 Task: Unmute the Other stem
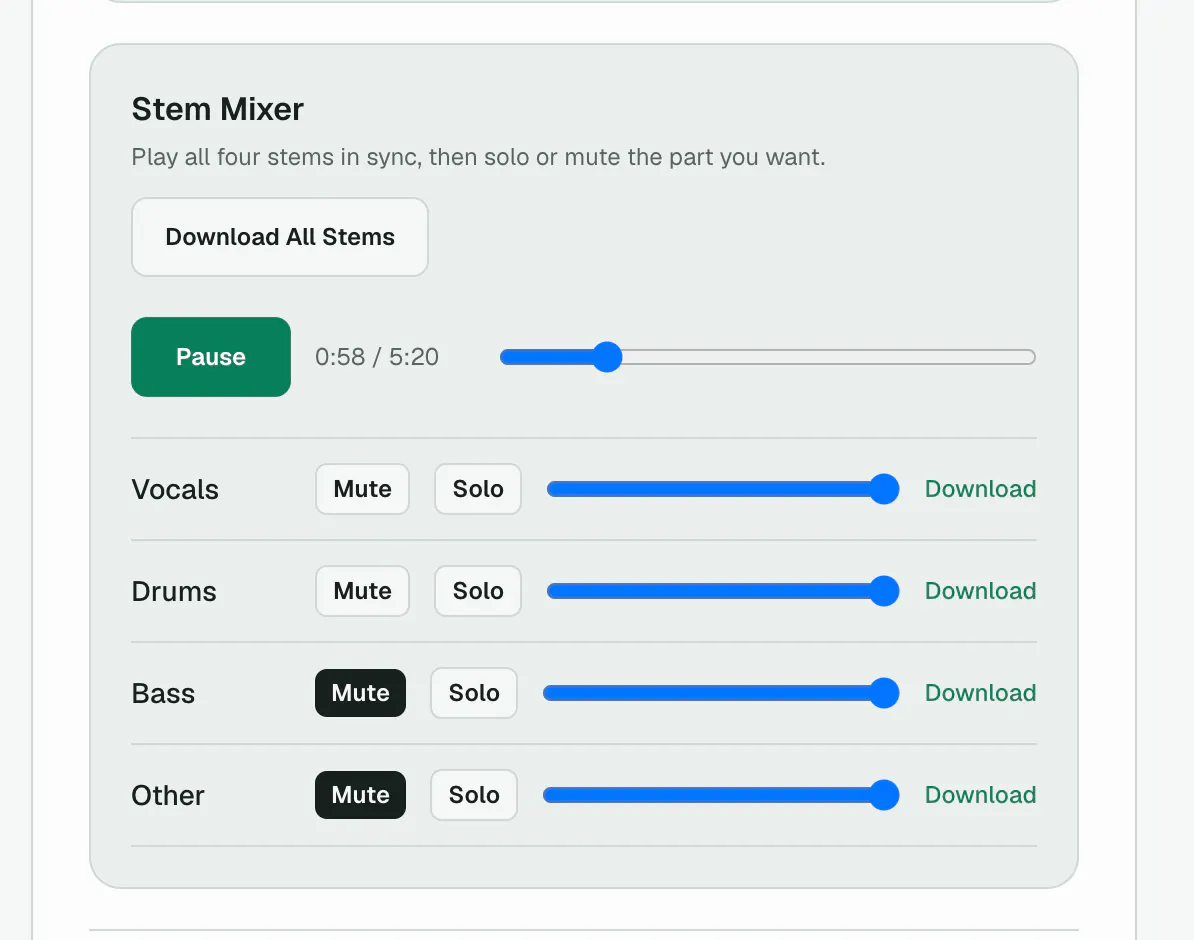tap(360, 795)
